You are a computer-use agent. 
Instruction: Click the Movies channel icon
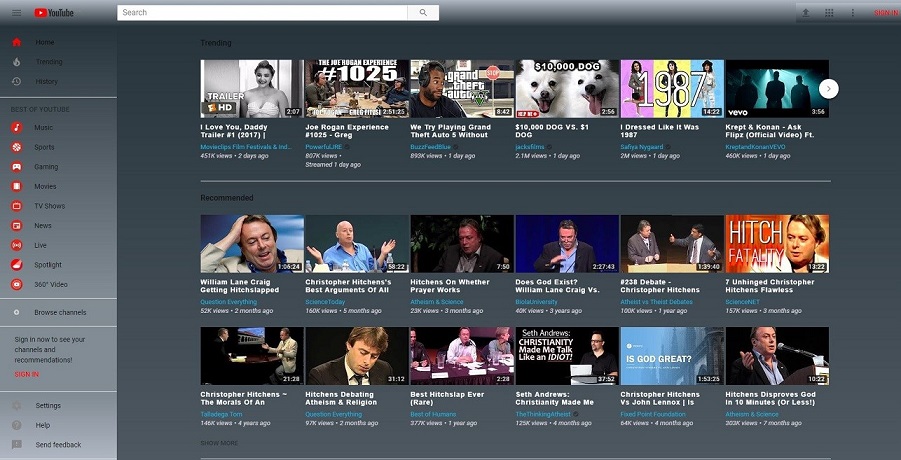coord(17,186)
